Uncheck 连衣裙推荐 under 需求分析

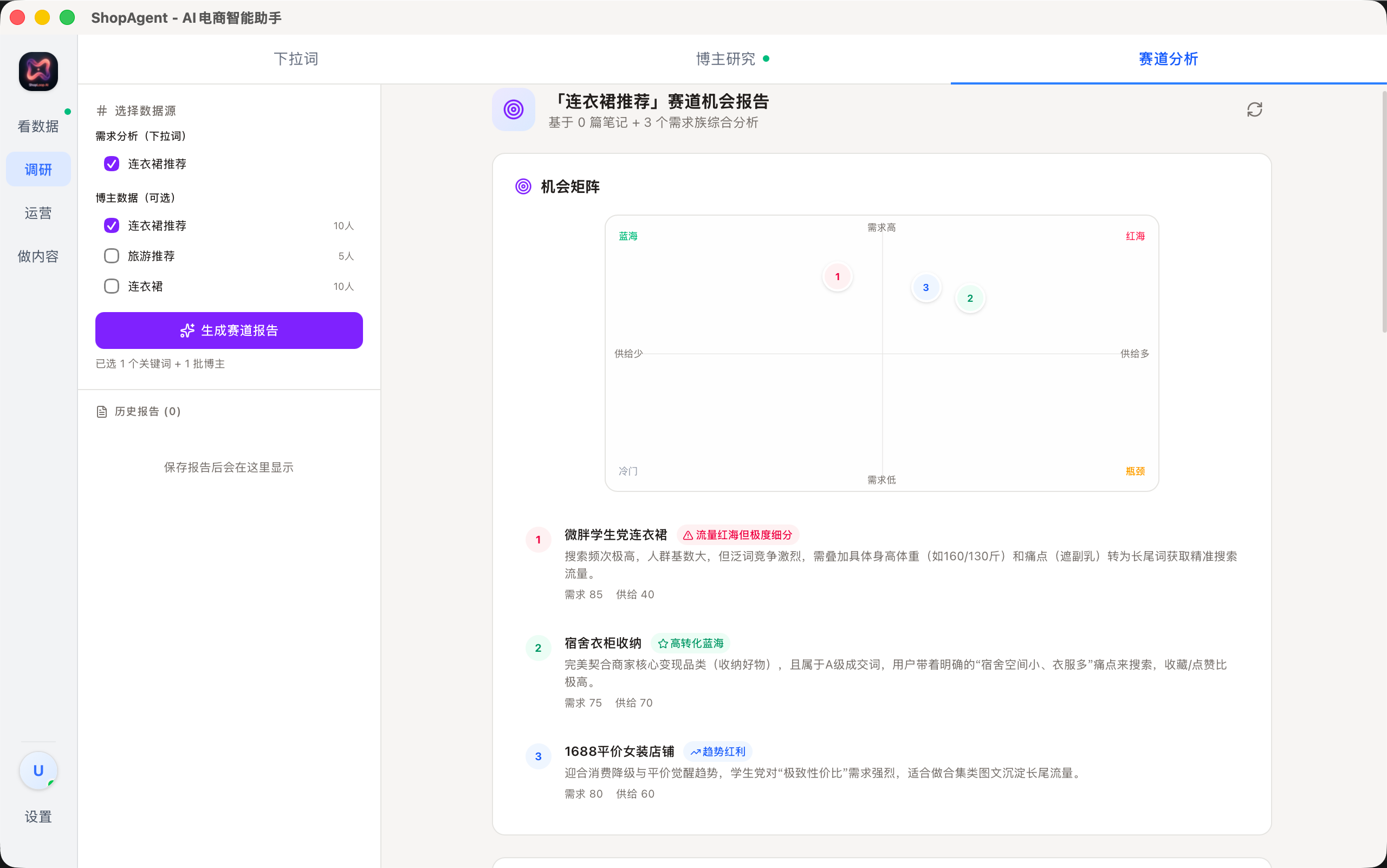pyautogui.click(x=112, y=164)
